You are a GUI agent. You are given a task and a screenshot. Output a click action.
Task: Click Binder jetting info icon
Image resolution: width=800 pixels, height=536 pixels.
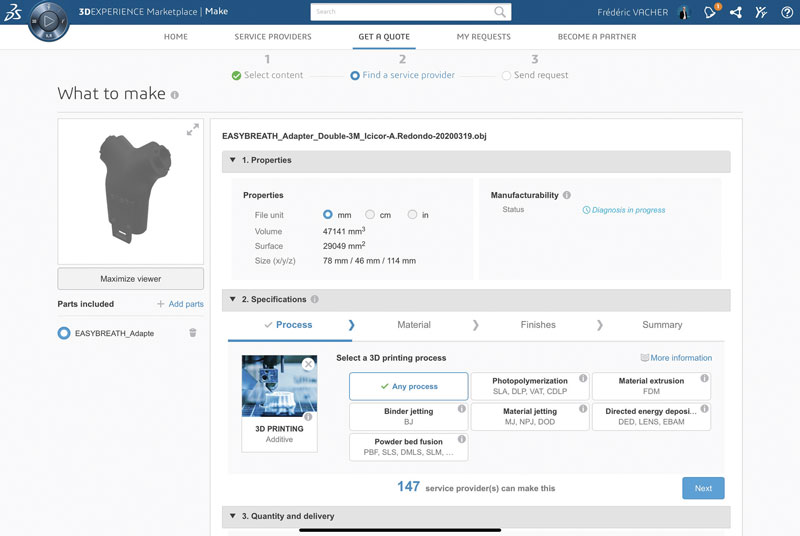coord(461,409)
